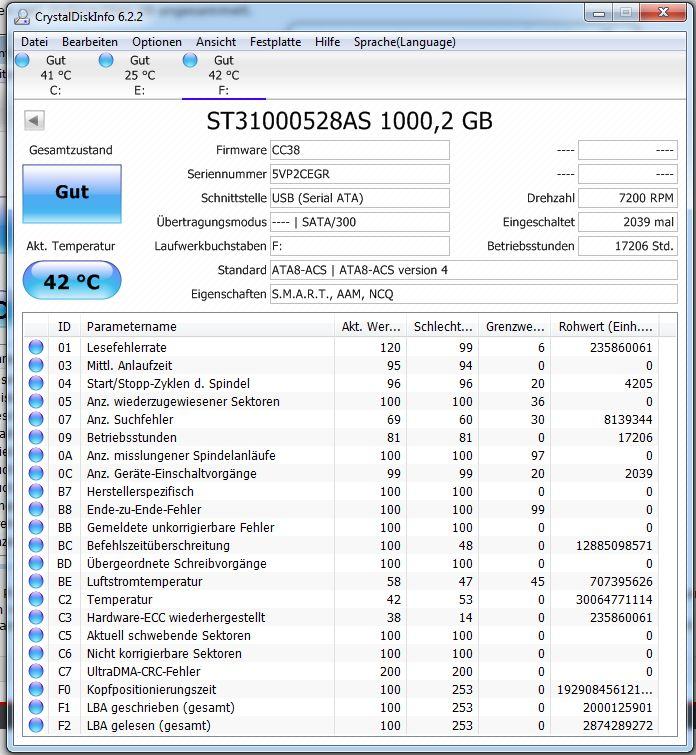Click the Laufwerkbuchstaben field F:
Viewport: 696px width, 755px height.
pos(360,246)
